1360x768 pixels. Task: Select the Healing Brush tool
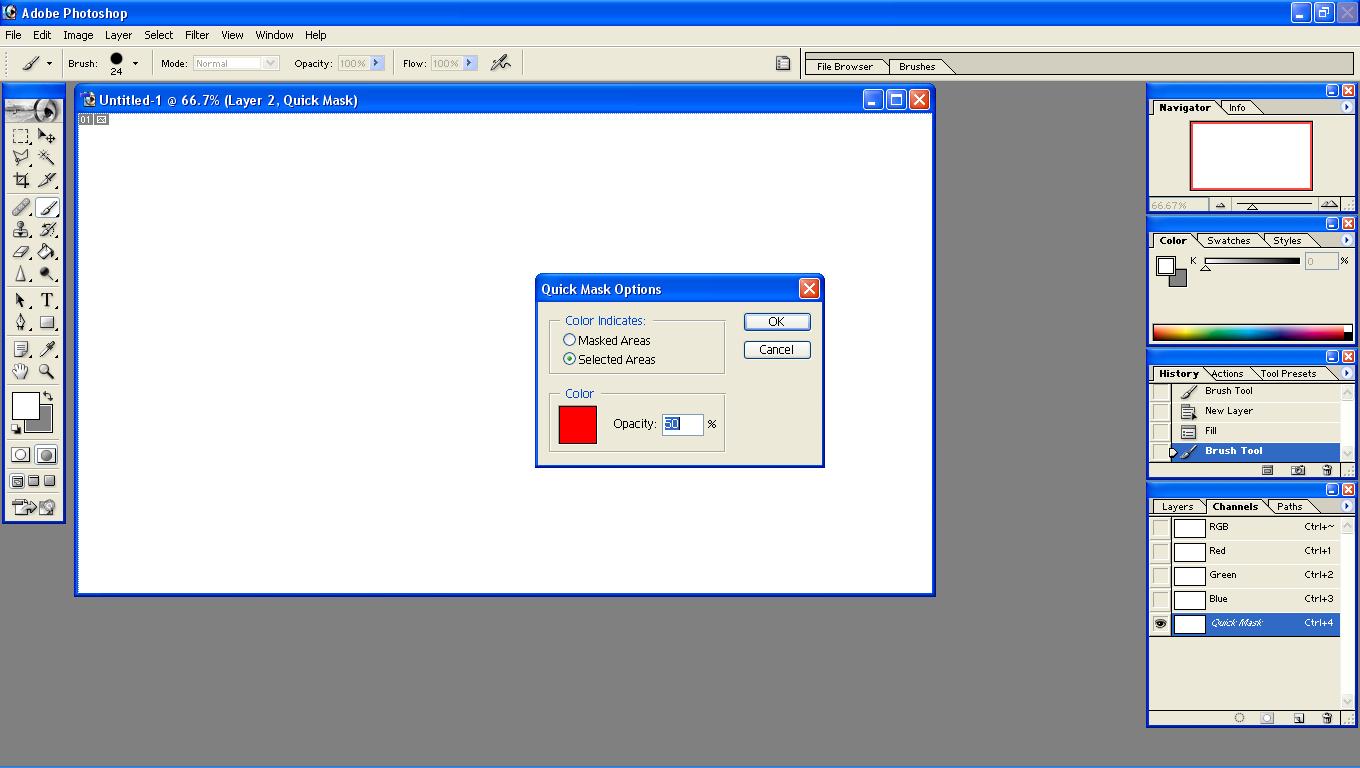click(21, 208)
